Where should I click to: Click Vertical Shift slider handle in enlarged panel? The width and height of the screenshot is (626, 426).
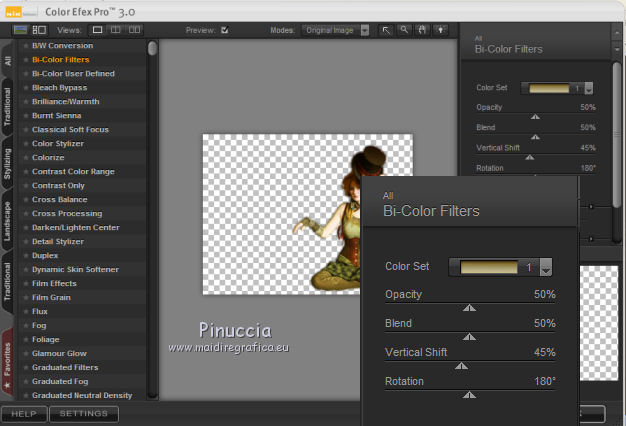click(x=461, y=366)
